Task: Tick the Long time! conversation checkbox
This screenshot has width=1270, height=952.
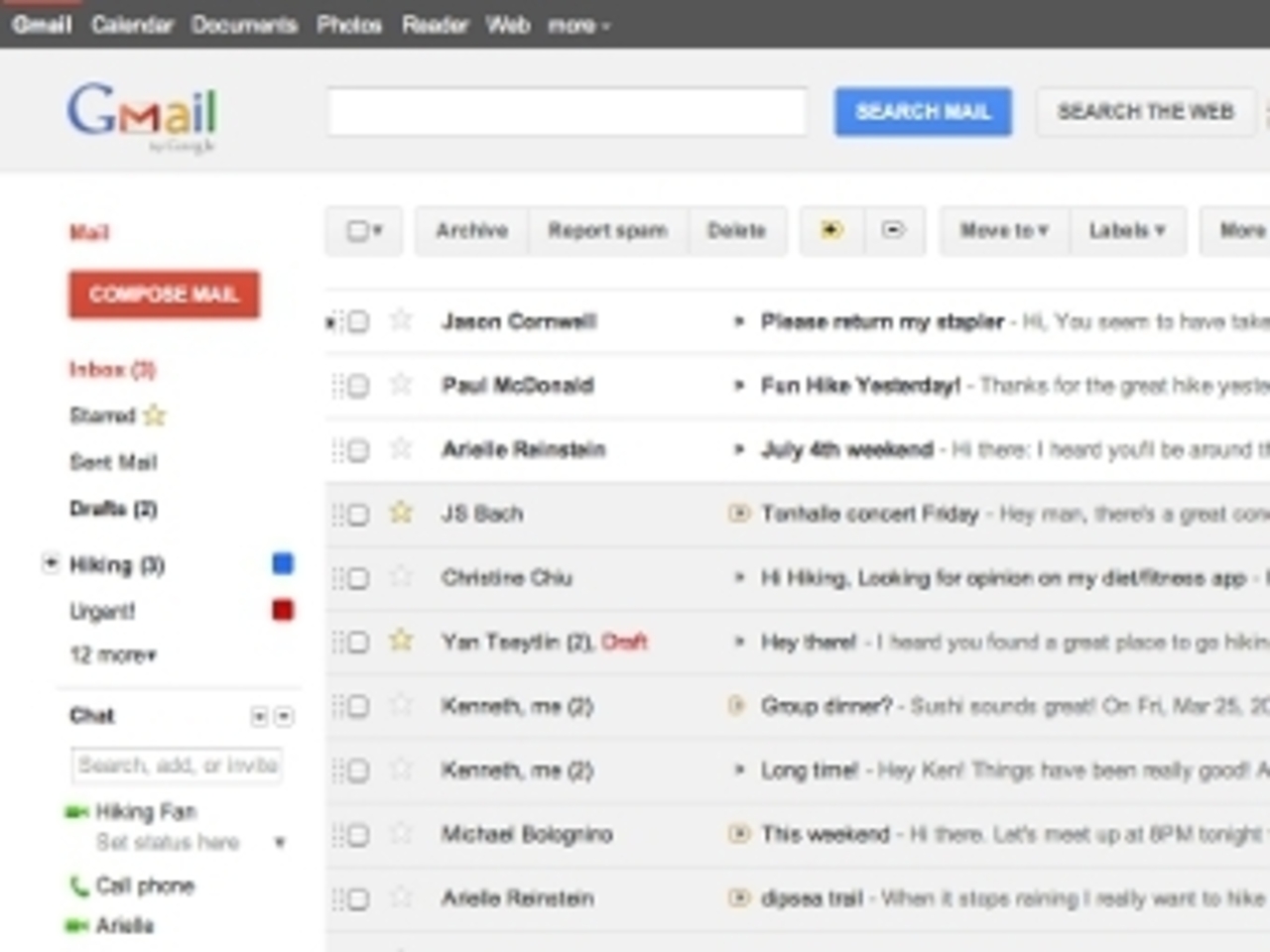Action: 358,771
